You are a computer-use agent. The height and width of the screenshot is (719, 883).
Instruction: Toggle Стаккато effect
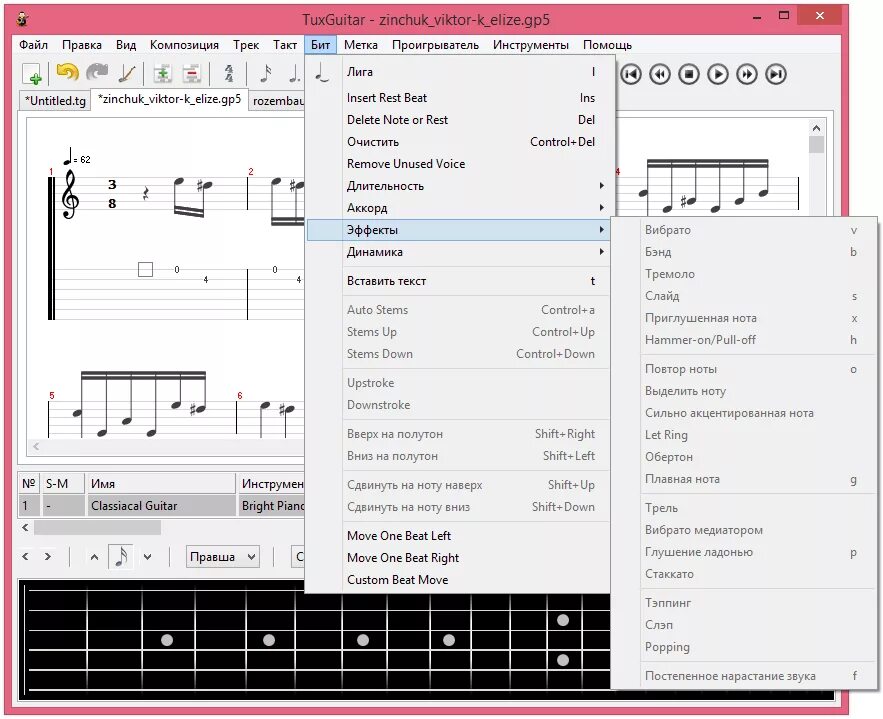(744, 574)
